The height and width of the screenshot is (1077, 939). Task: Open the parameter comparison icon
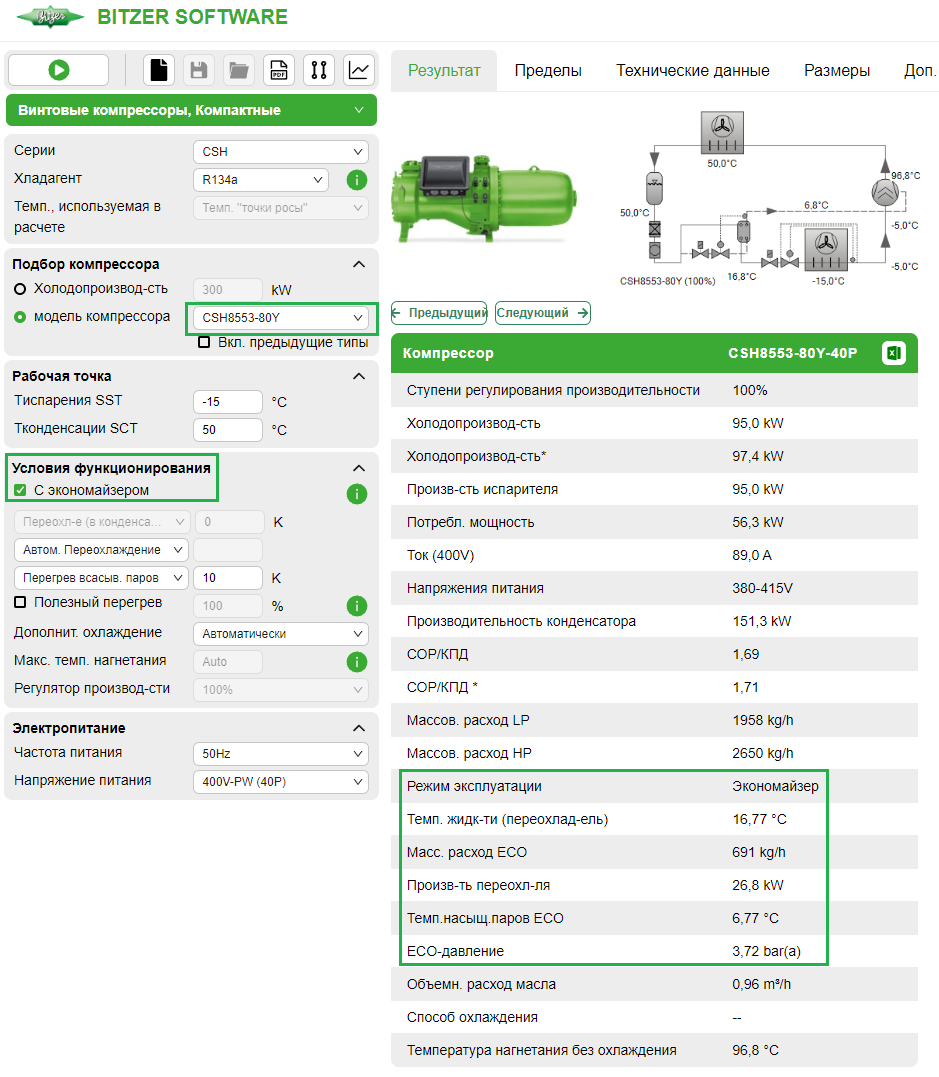[318, 70]
